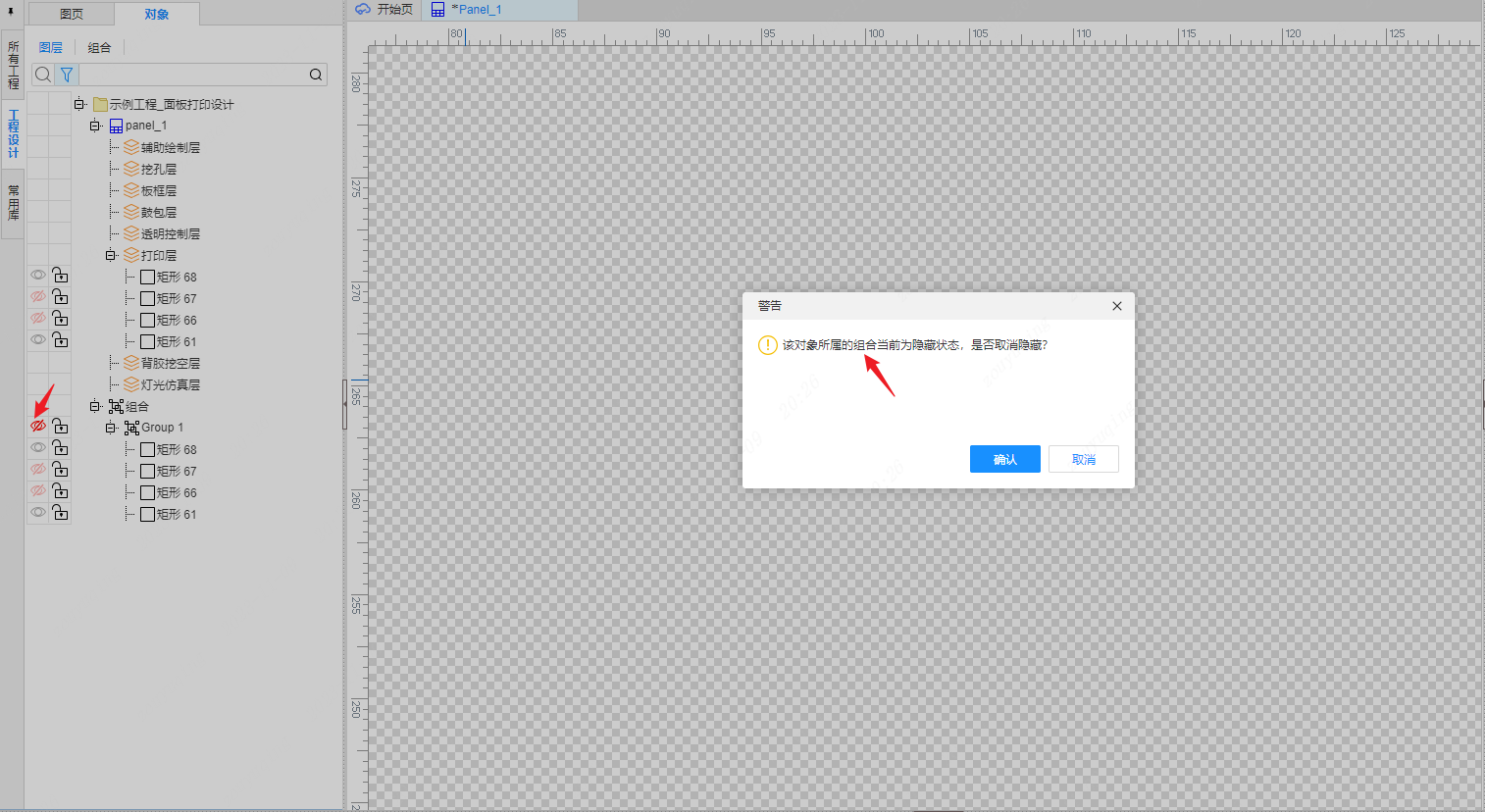This screenshot has width=1485, height=812.
Task: Select 矩形 66 row under 打印层
Action: pyautogui.click(x=169, y=320)
